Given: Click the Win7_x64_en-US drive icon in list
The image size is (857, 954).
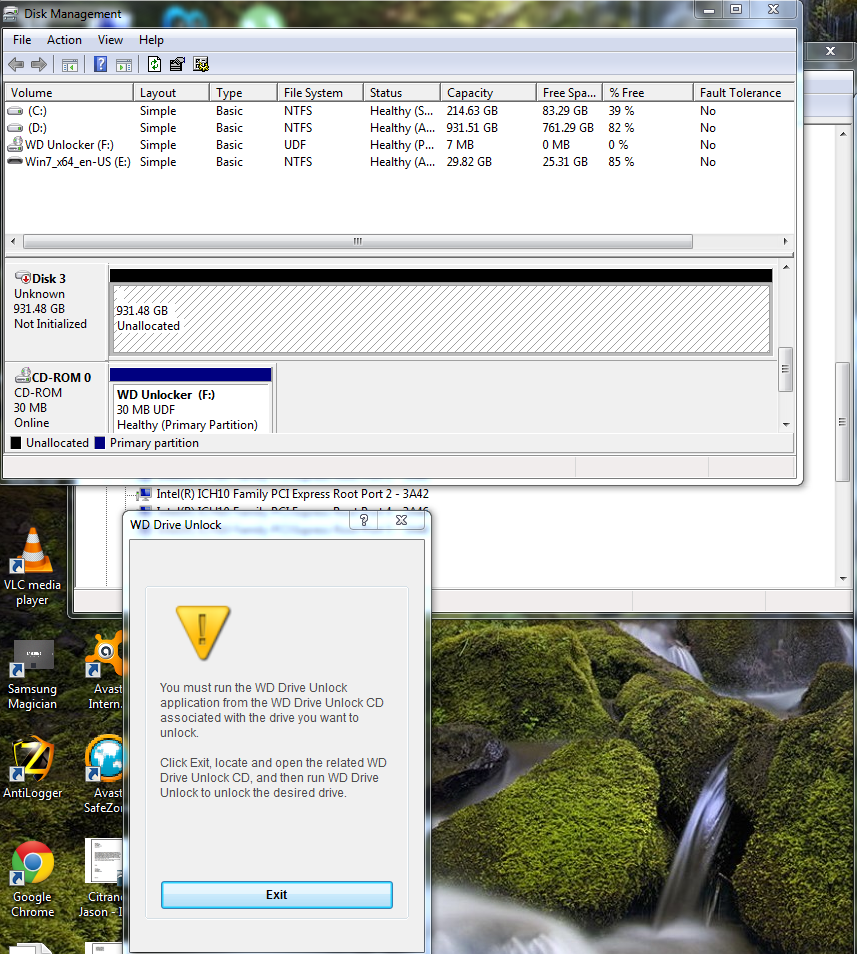Looking at the screenshot, I should point(15,161).
